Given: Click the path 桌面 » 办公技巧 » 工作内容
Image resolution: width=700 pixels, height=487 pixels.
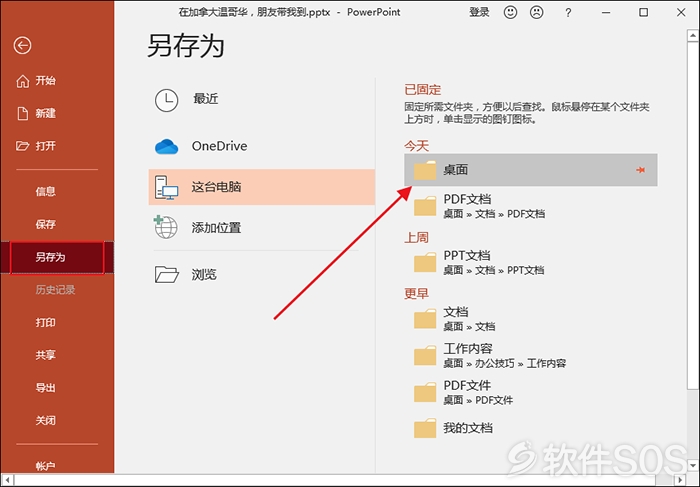Looking at the screenshot, I should click(x=504, y=363).
